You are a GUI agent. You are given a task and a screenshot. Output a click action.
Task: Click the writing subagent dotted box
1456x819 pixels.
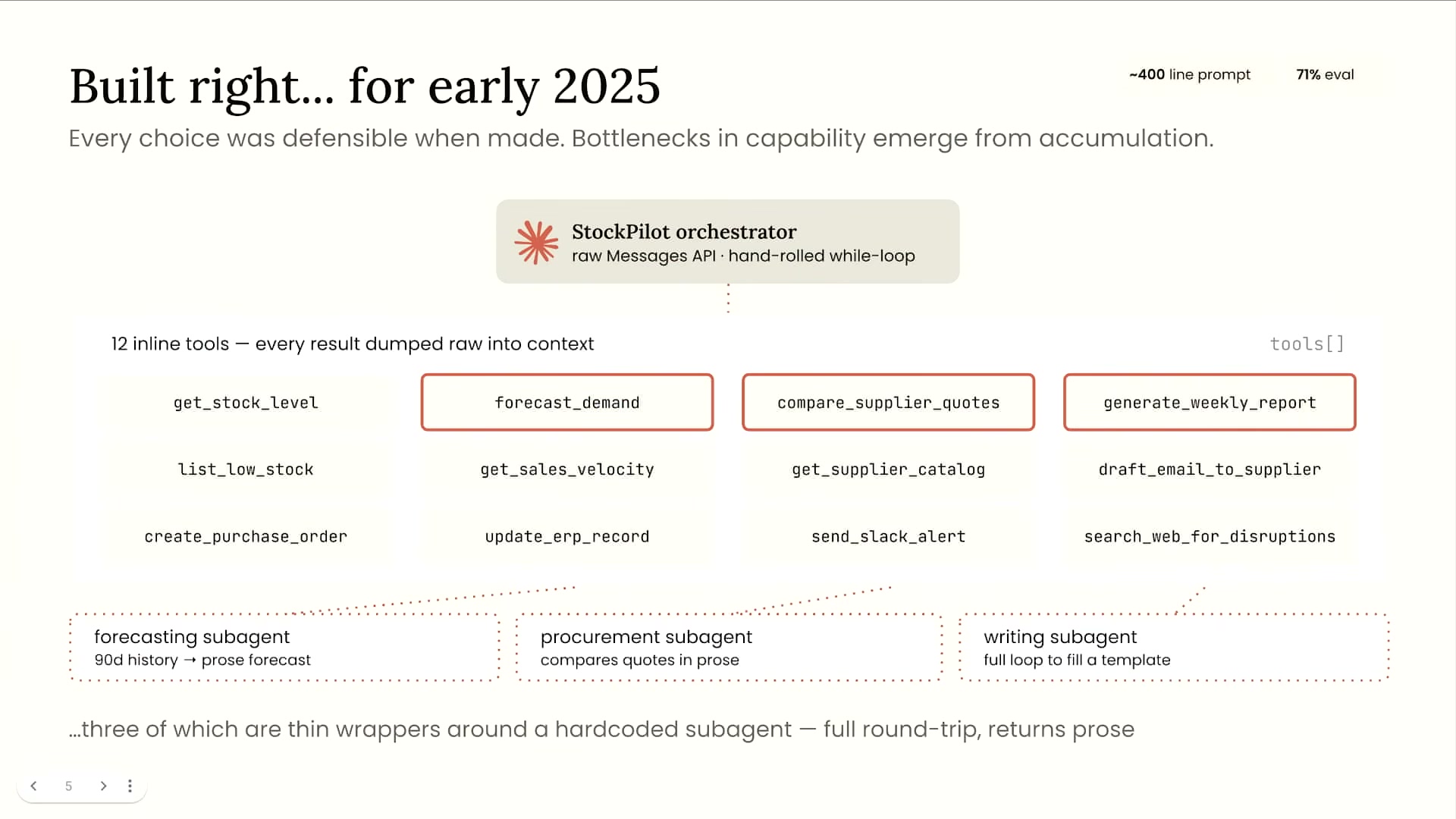1174,648
